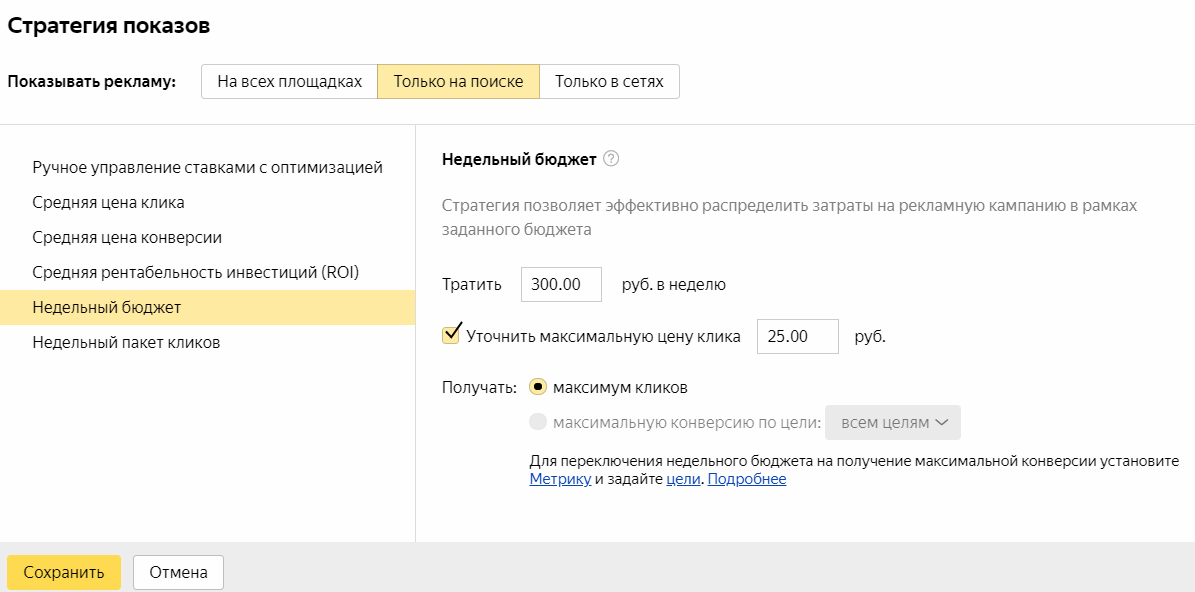
Task: Click the weekly spend field 300.00
Action: tap(562, 285)
